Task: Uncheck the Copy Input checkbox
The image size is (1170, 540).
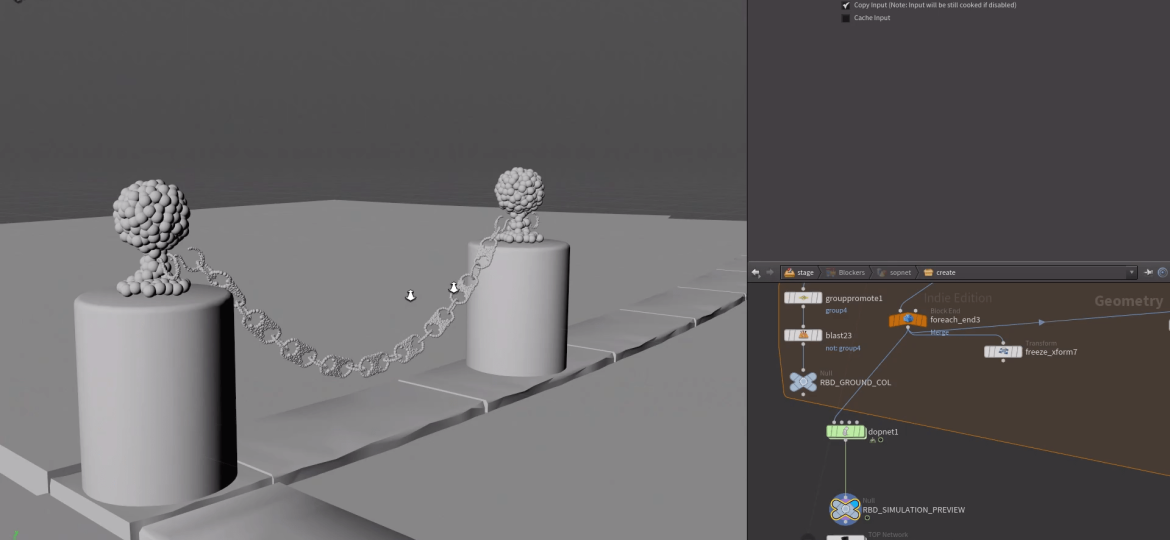Action: (846, 5)
